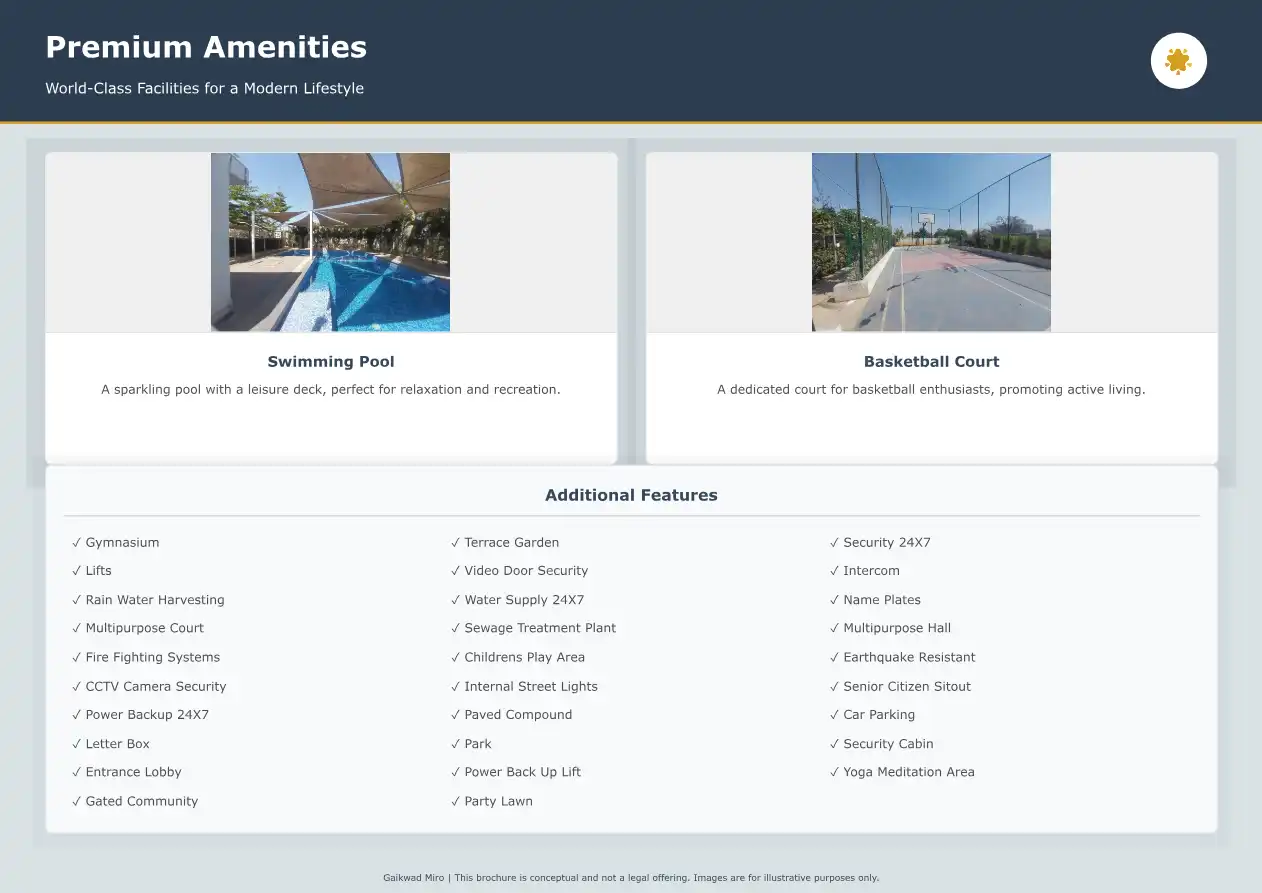
Task: Click the Earthquake Resistant feature
Action: [x=909, y=657]
